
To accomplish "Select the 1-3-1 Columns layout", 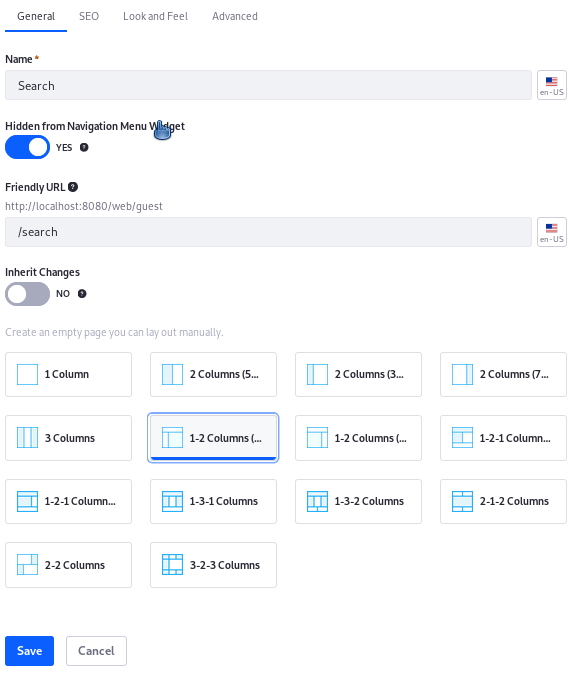I will 213,501.
